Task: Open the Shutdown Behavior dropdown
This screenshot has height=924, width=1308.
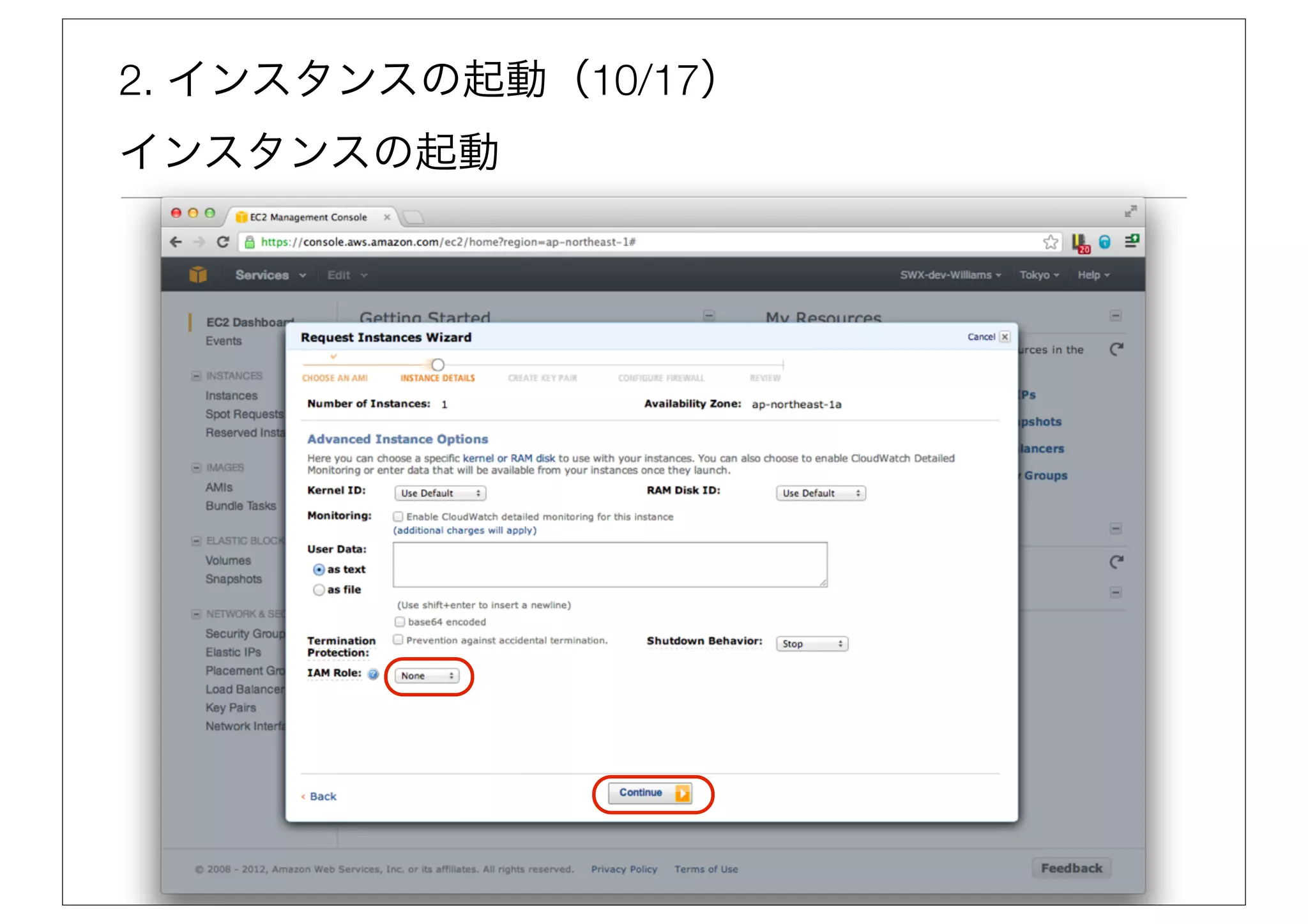Action: point(812,644)
